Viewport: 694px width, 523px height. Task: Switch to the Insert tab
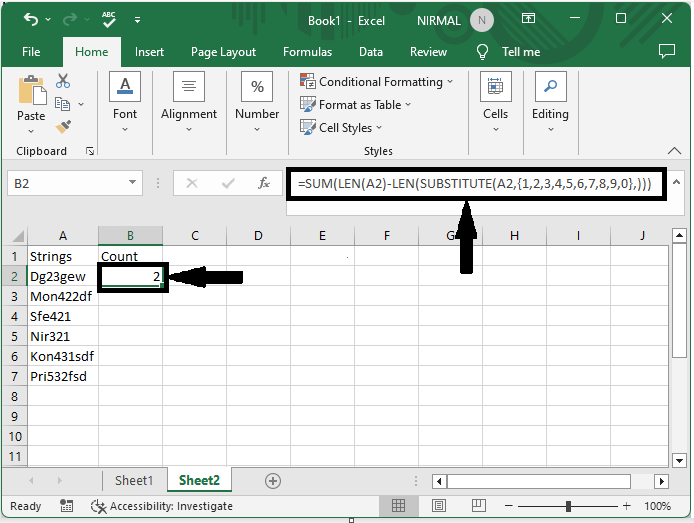point(149,52)
